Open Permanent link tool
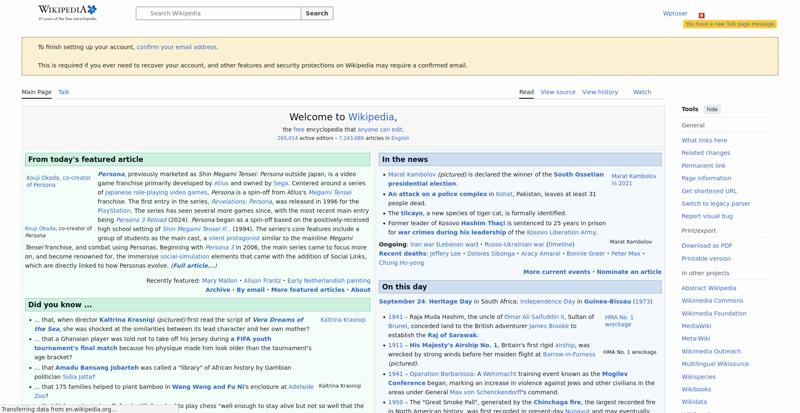The image size is (800, 413). click(x=703, y=165)
